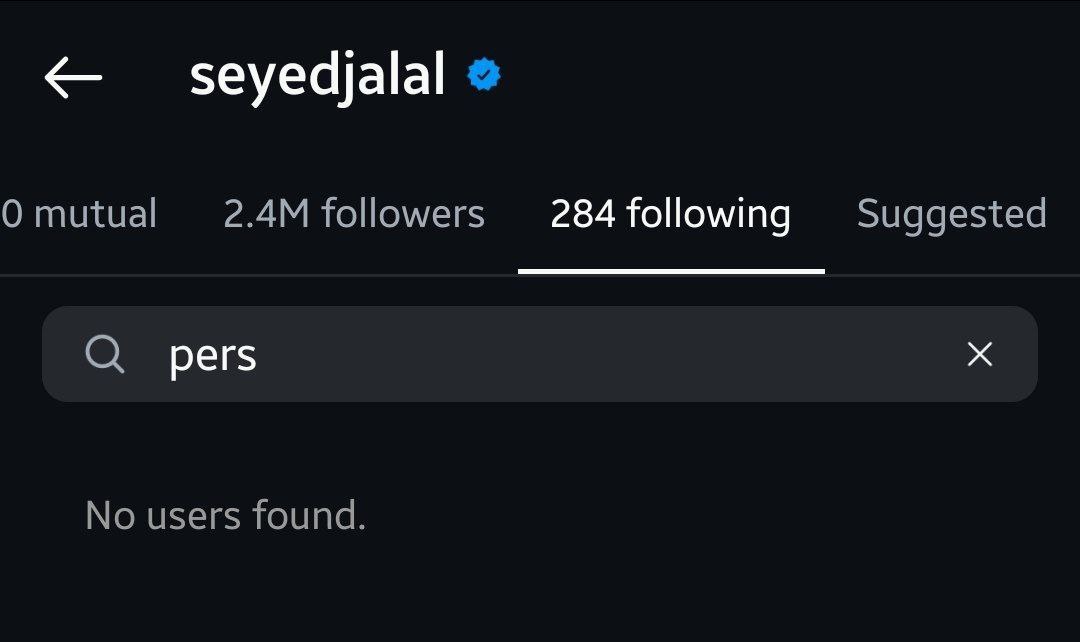The width and height of the screenshot is (1080, 642).
Task: Click the magnifying glass search icon
Action: coord(104,354)
